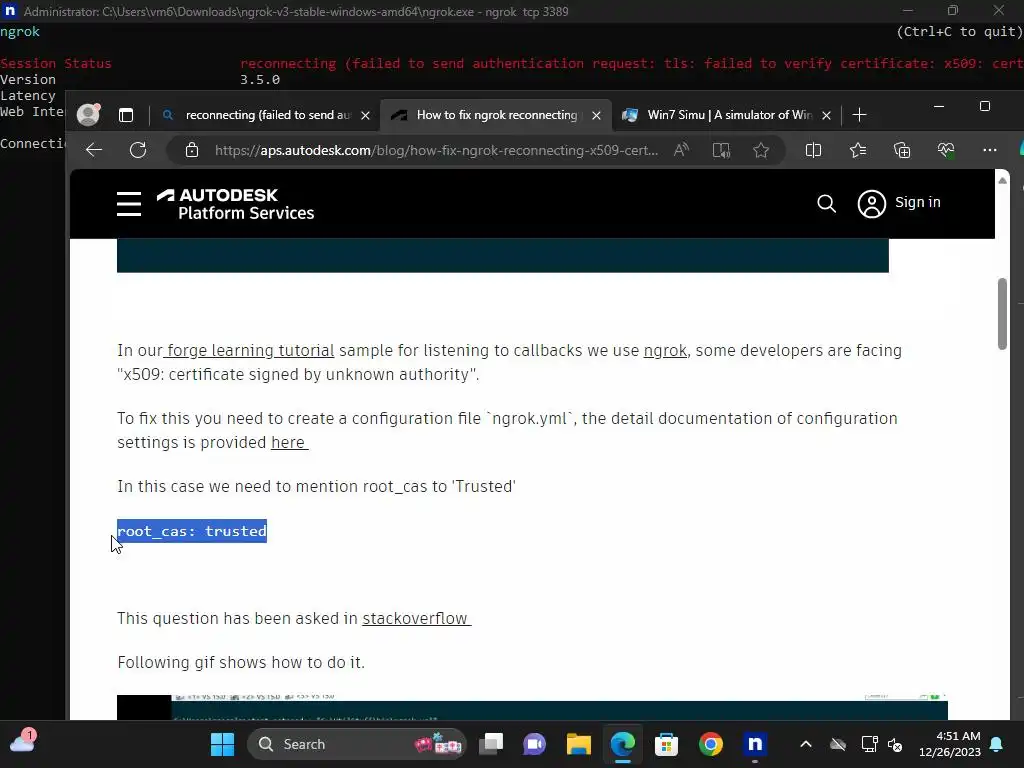Click the Microsoft Edge taskbar icon
This screenshot has width=1024, height=768.
click(x=622, y=744)
